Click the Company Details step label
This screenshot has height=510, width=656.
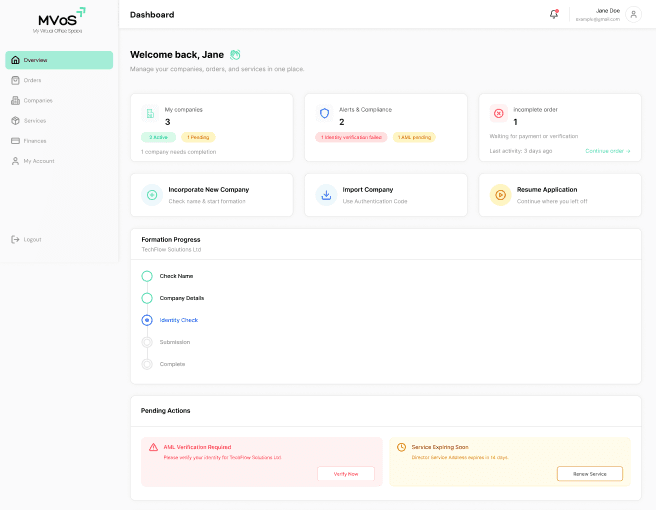pyautogui.click(x=182, y=298)
